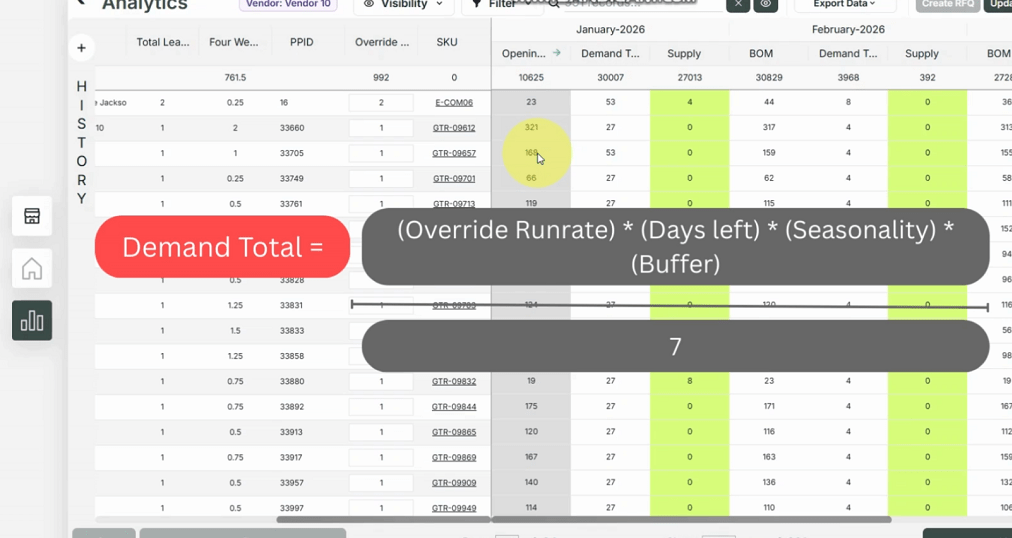Screen dimensions: 1012x538
Task: Click the PPID column header
Action: [x=301, y=42]
